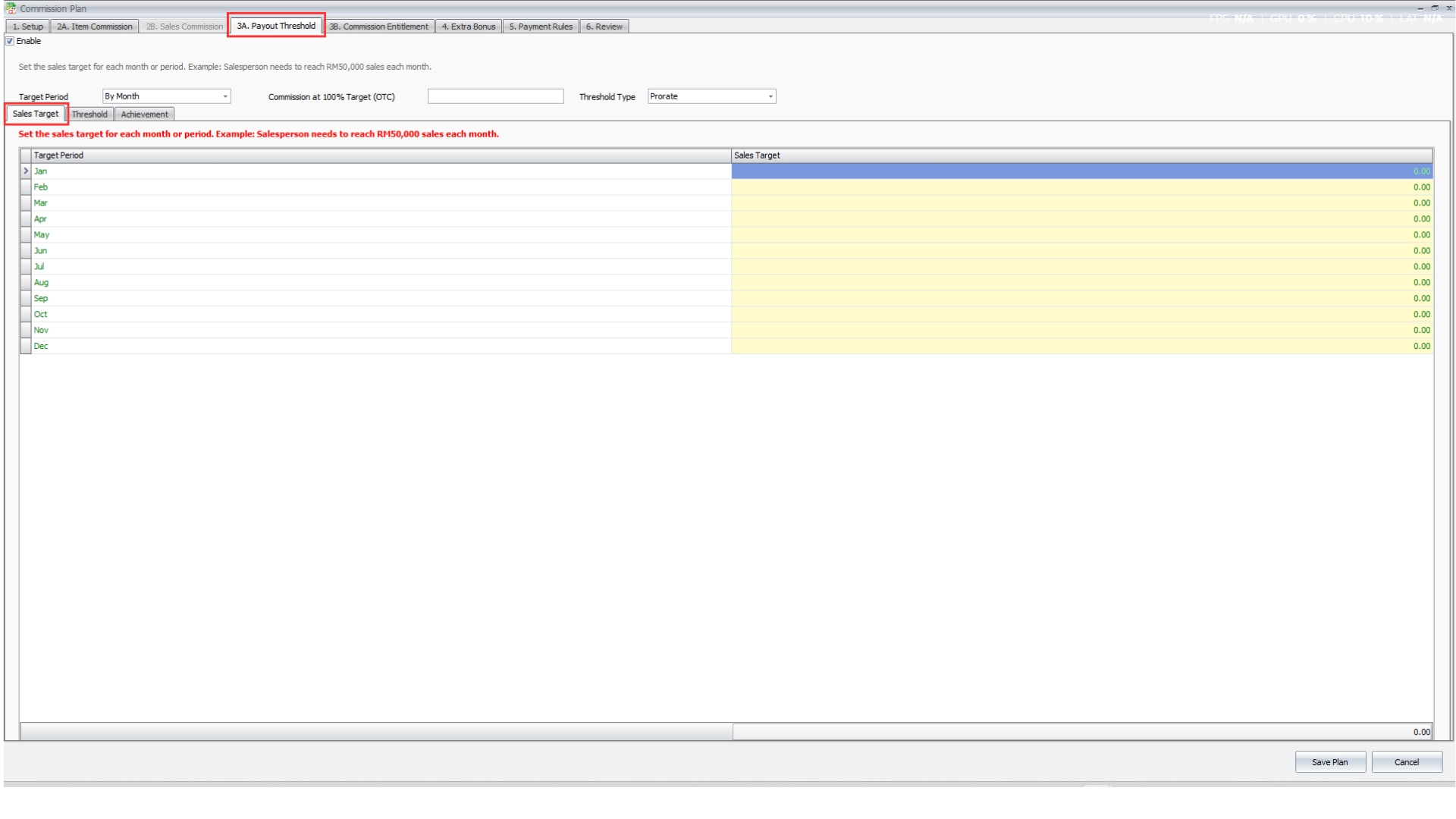
Task: Click the row selector beside Feb
Action: pyautogui.click(x=26, y=187)
